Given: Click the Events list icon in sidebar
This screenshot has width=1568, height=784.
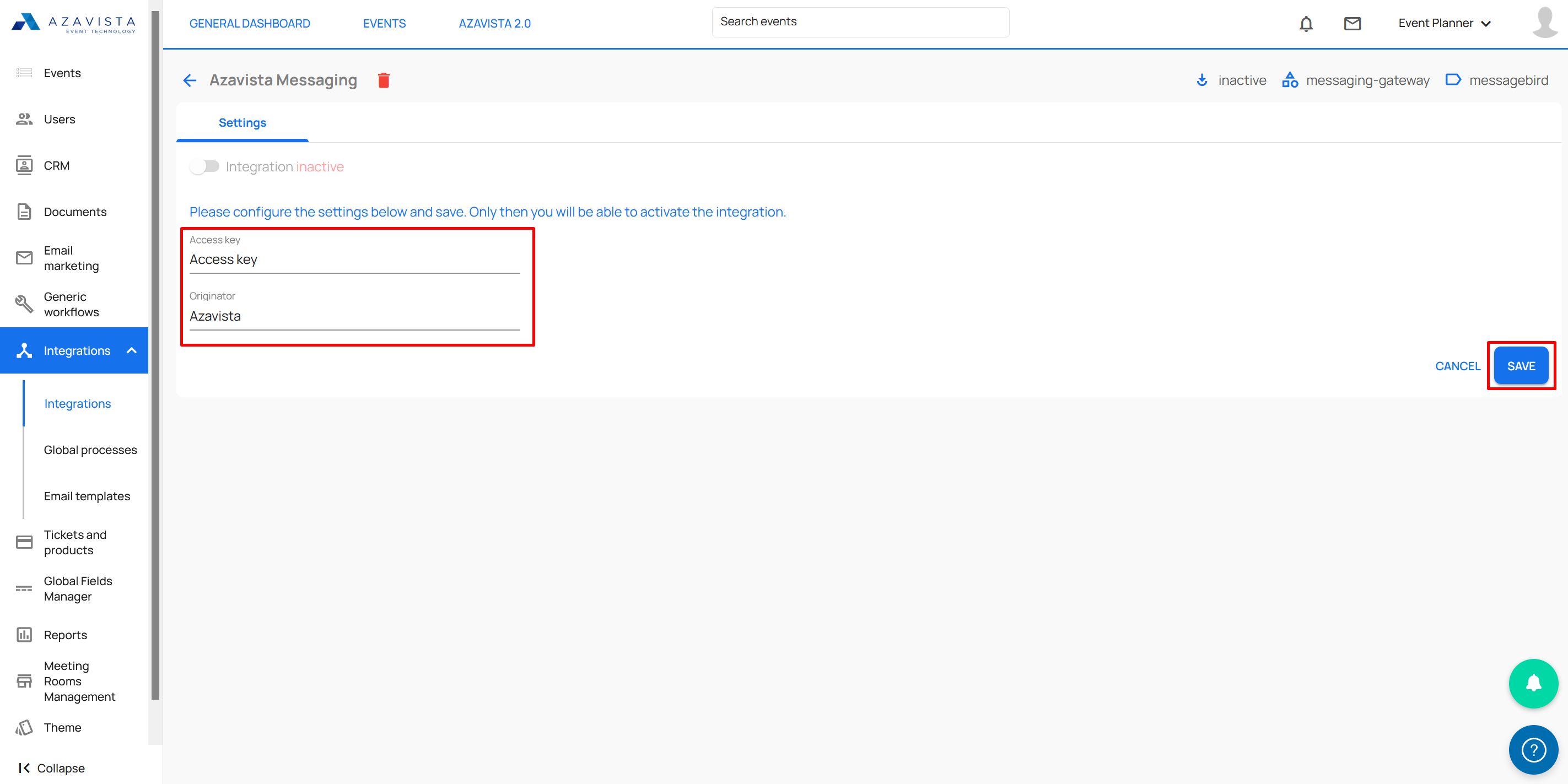Looking at the screenshot, I should 24,73.
